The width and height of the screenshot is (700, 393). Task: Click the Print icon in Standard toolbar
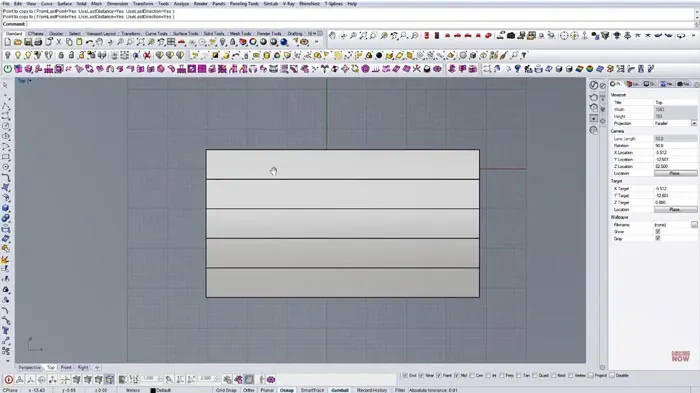(38, 42)
